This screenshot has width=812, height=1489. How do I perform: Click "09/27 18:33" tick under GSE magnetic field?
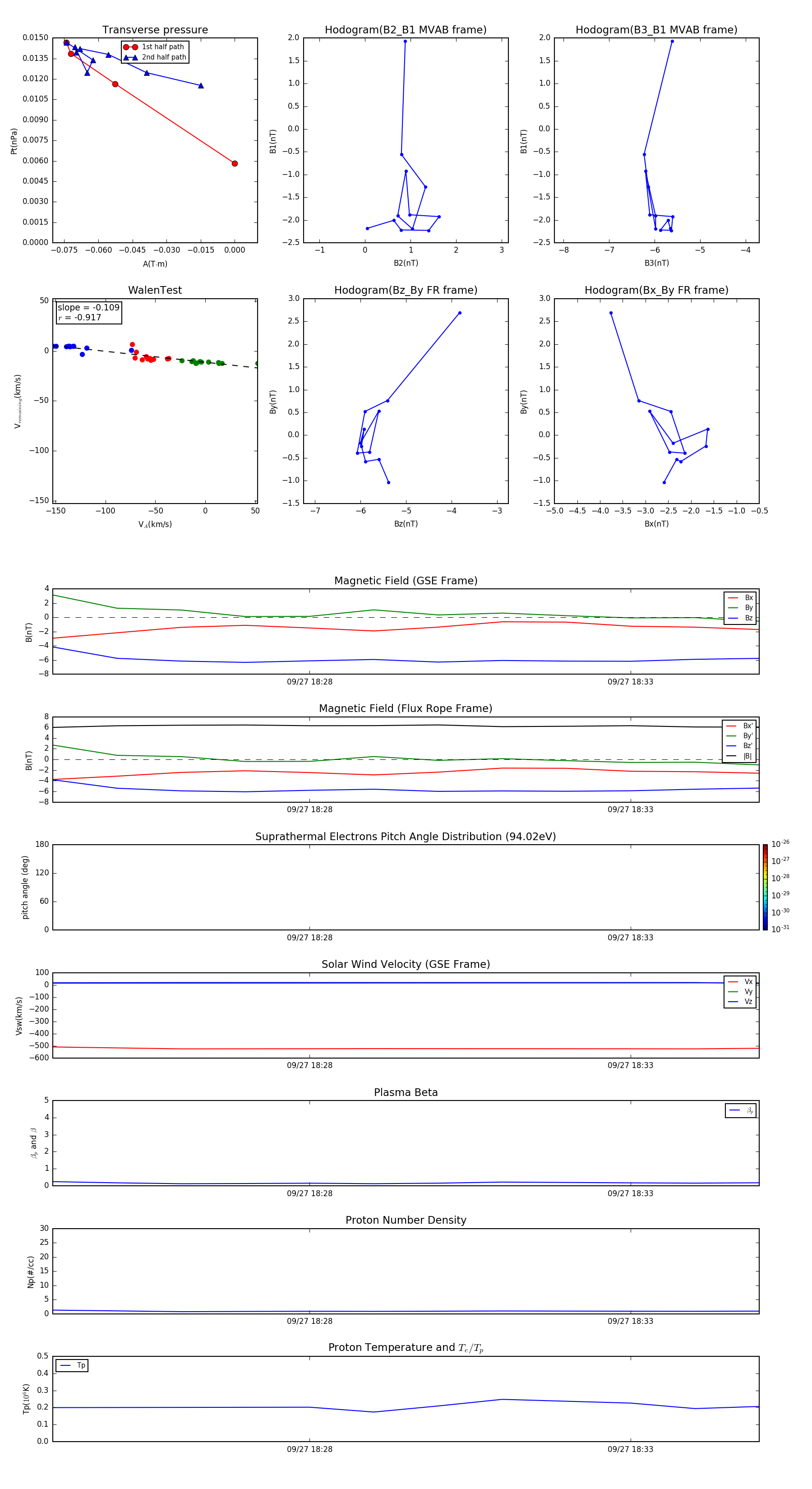[x=631, y=682]
